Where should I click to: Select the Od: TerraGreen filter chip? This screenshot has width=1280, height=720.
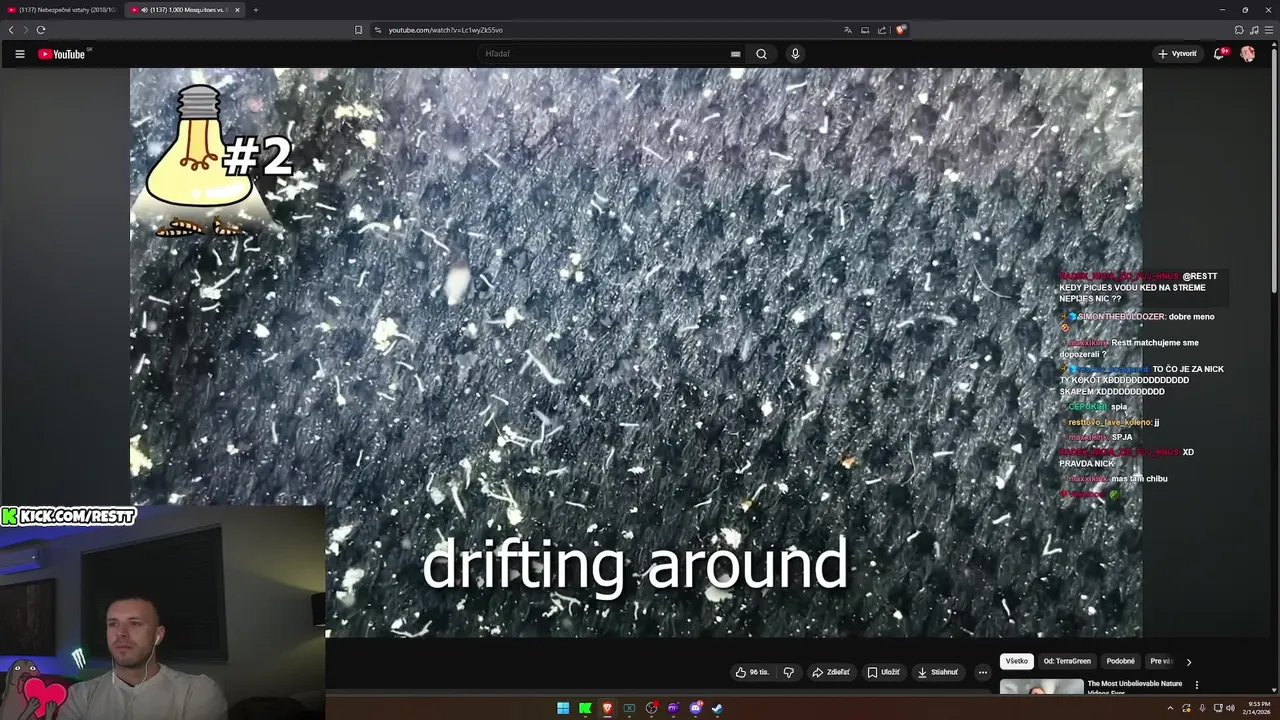pyautogui.click(x=1067, y=661)
